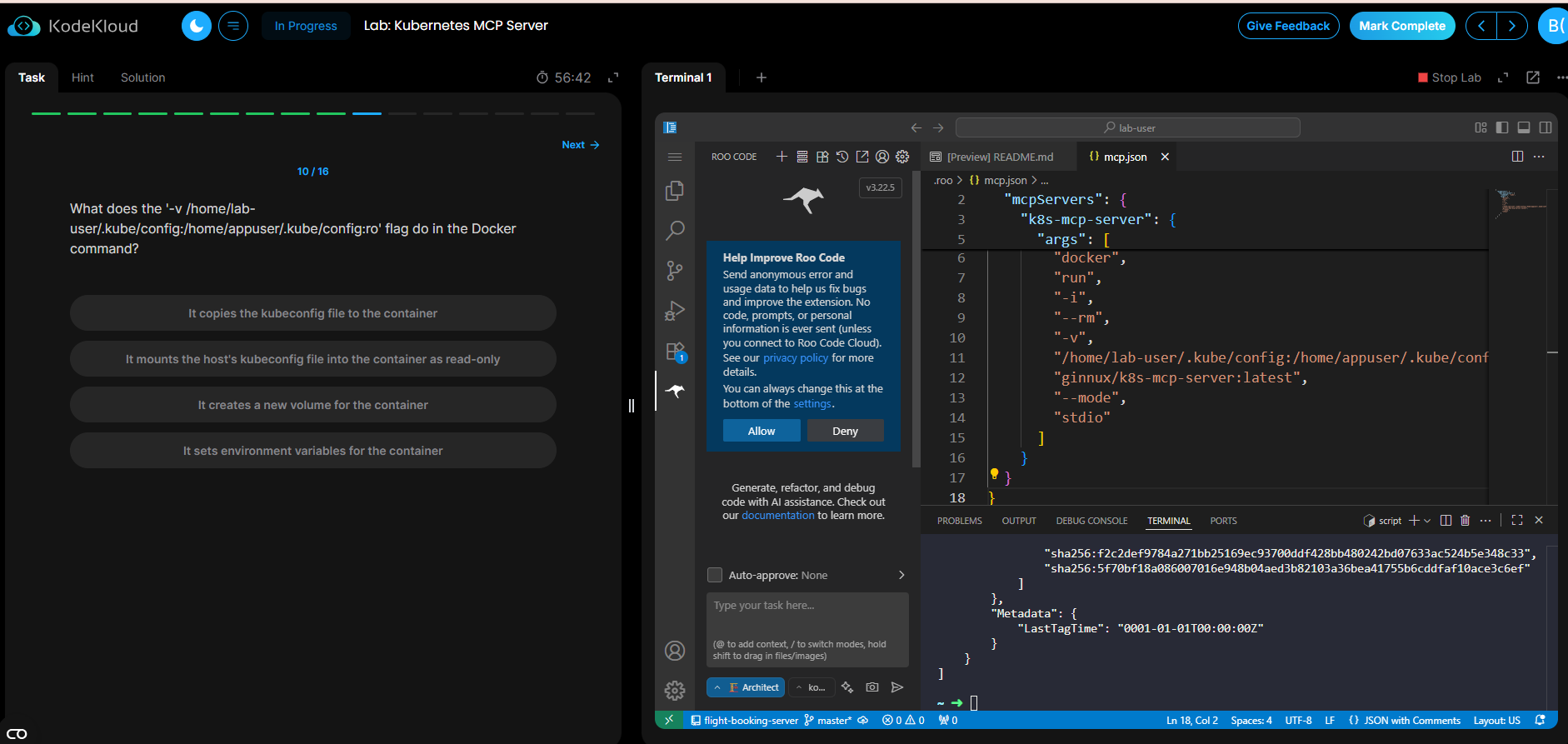Switch to PORTS panel tab
This screenshot has height=744, width=1568.
pyautogui.click(x=1223, y=521)
